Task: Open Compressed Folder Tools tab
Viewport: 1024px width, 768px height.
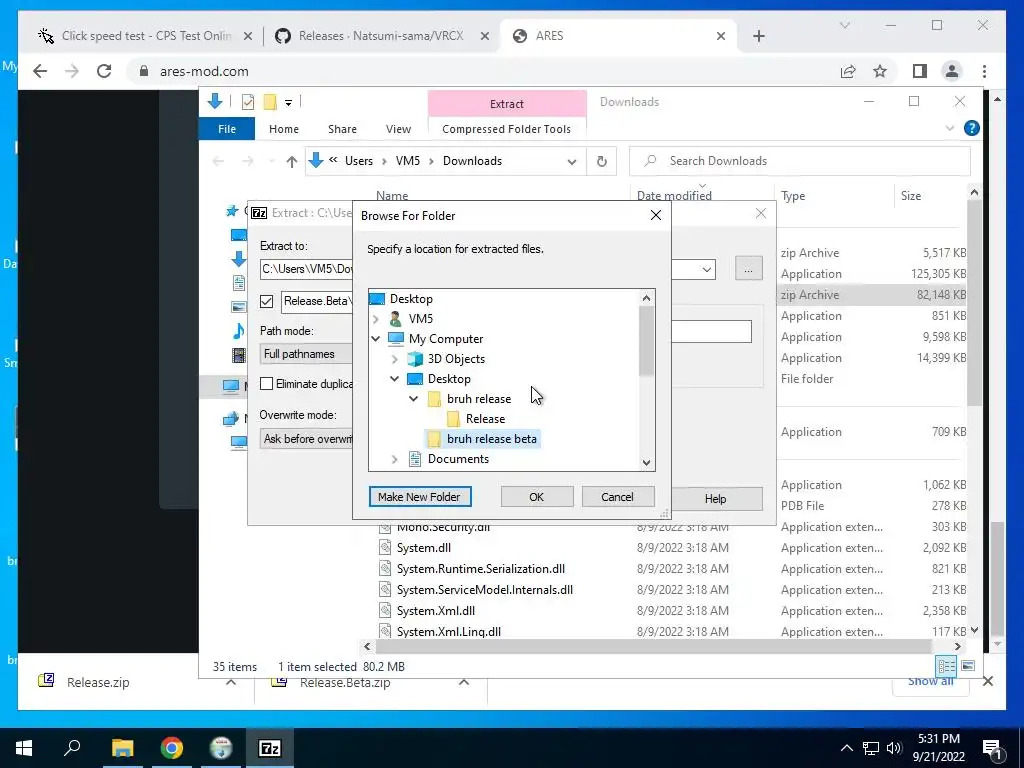Action: tap(506, 129)
